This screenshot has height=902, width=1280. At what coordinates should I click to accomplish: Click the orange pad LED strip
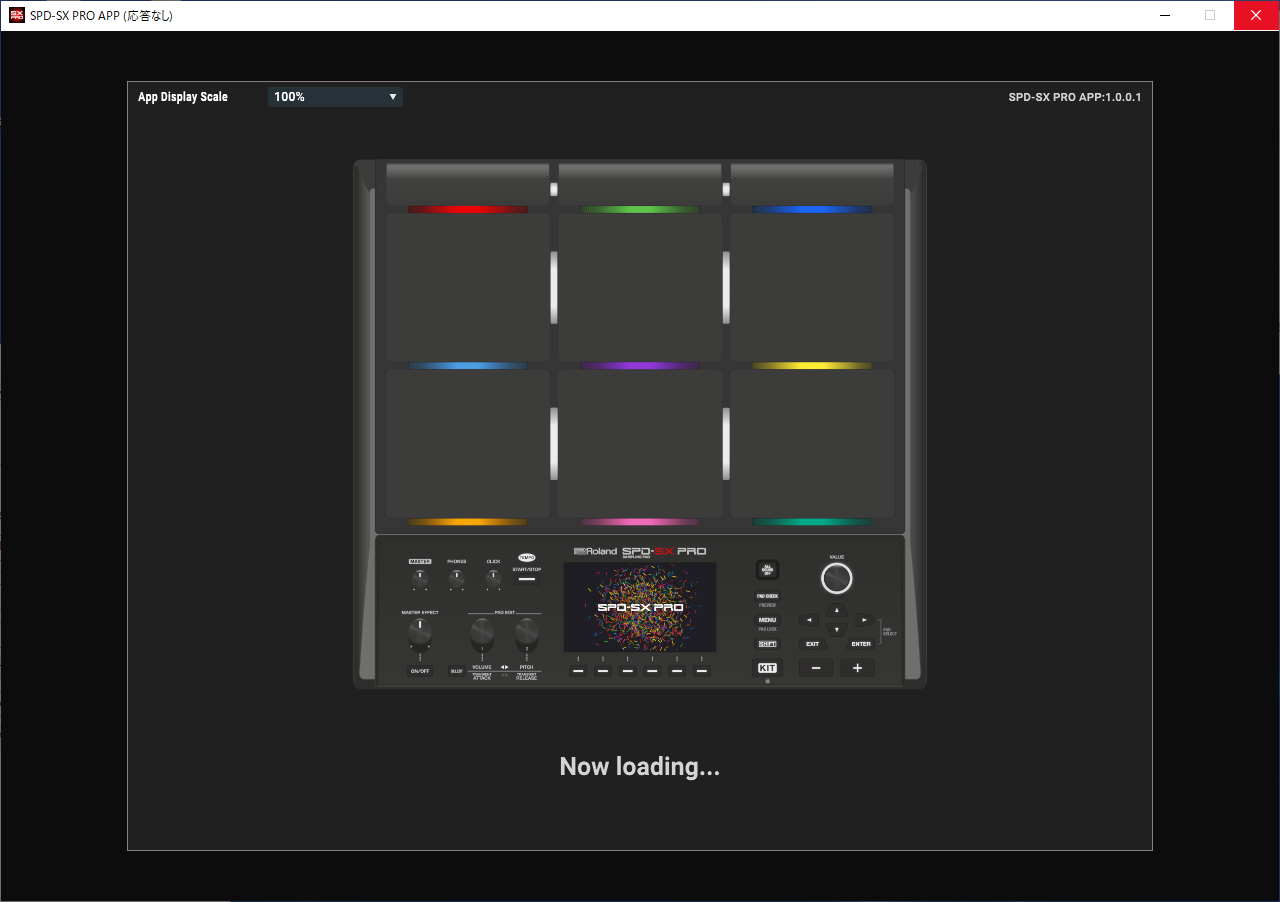coord(467,522)
